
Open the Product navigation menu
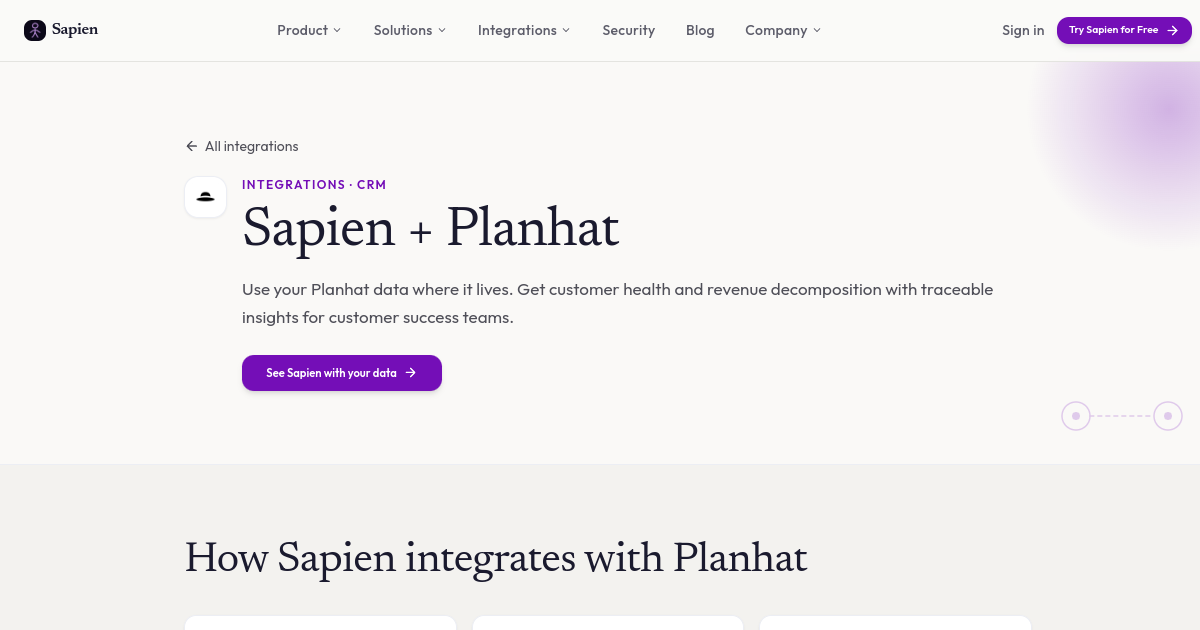[x=302, y=30]
